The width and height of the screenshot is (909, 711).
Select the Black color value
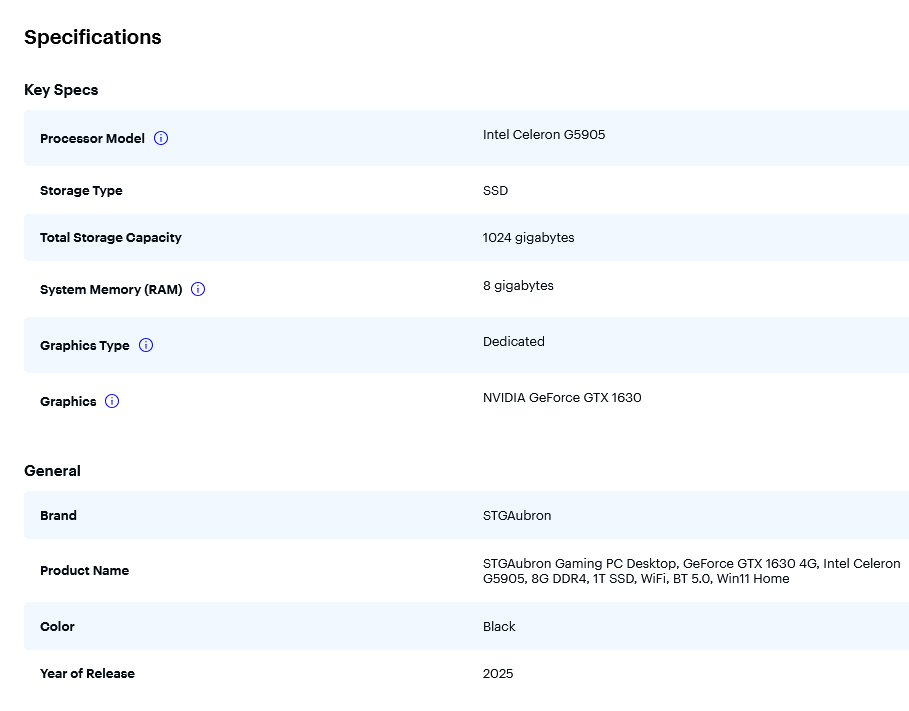pos(499,627)
